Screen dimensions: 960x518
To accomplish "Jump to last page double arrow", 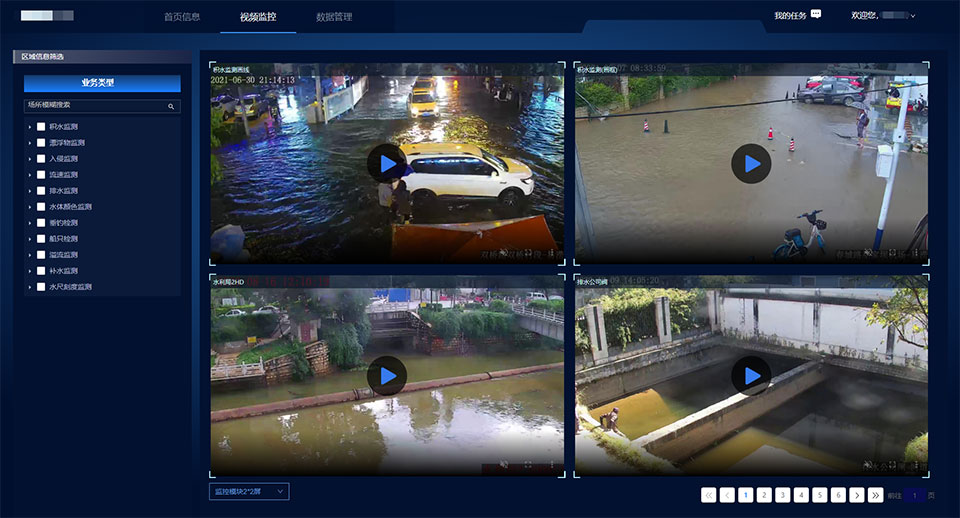I will [x=875, y=494].
